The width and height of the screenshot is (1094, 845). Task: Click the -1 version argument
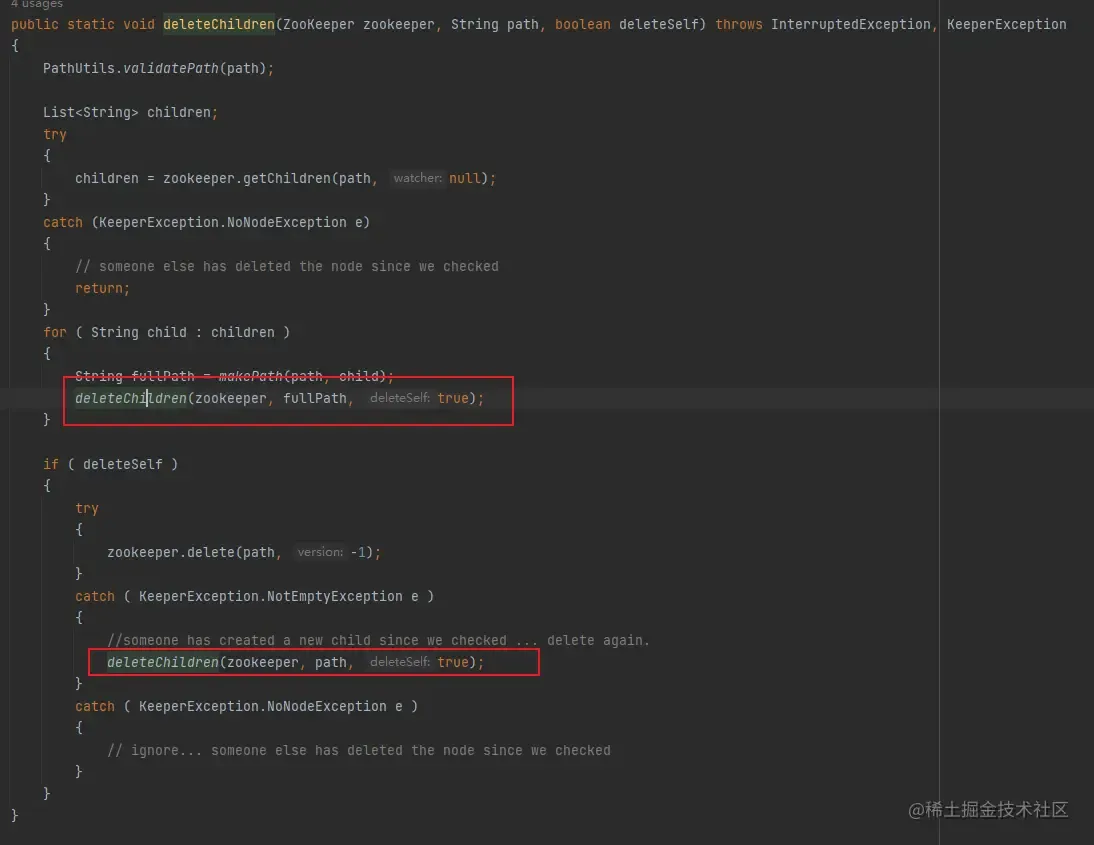359,553
